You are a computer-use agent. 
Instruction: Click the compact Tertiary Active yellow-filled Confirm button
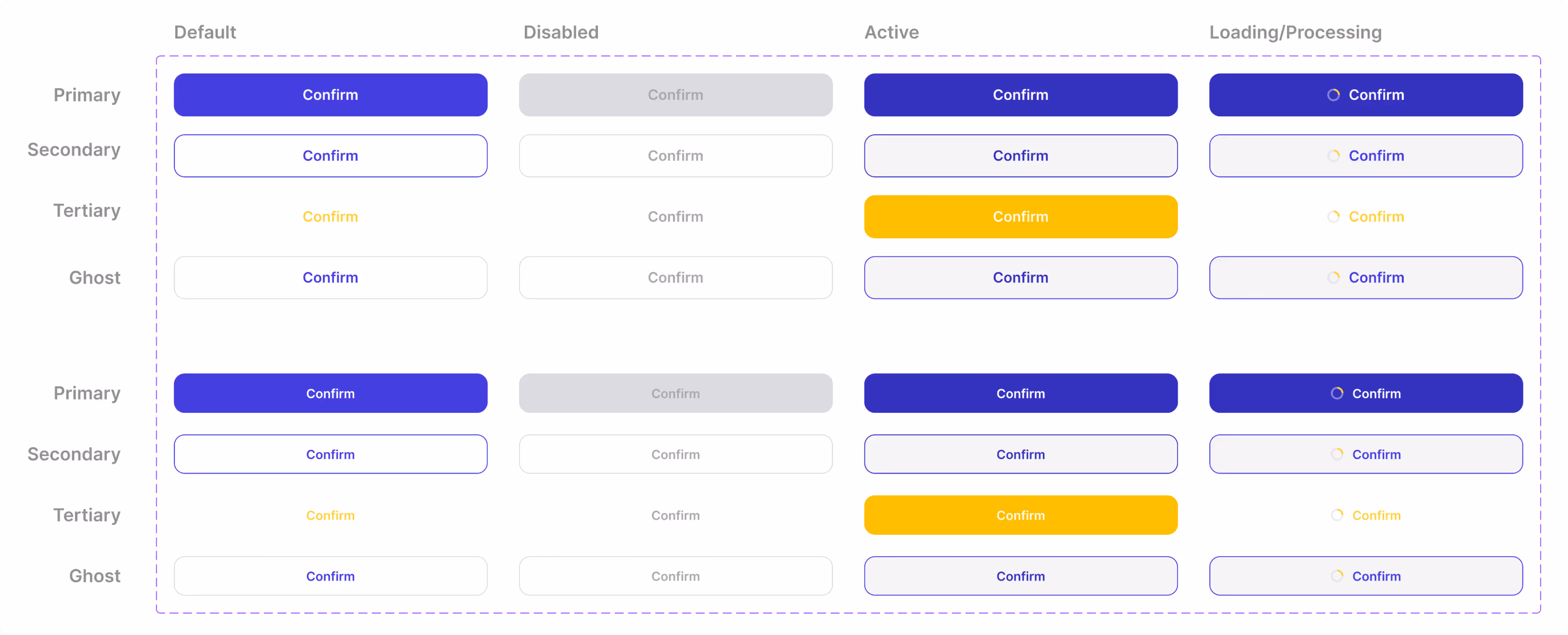click(1021, 515)
